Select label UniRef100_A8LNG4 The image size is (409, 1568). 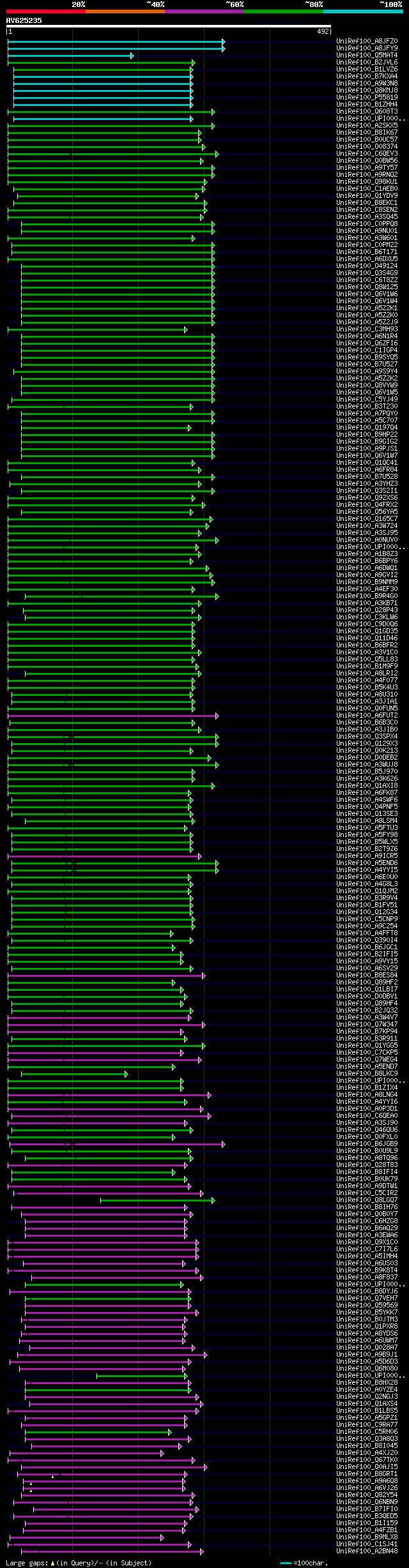pyautogui.click(x=367, y=1095)
